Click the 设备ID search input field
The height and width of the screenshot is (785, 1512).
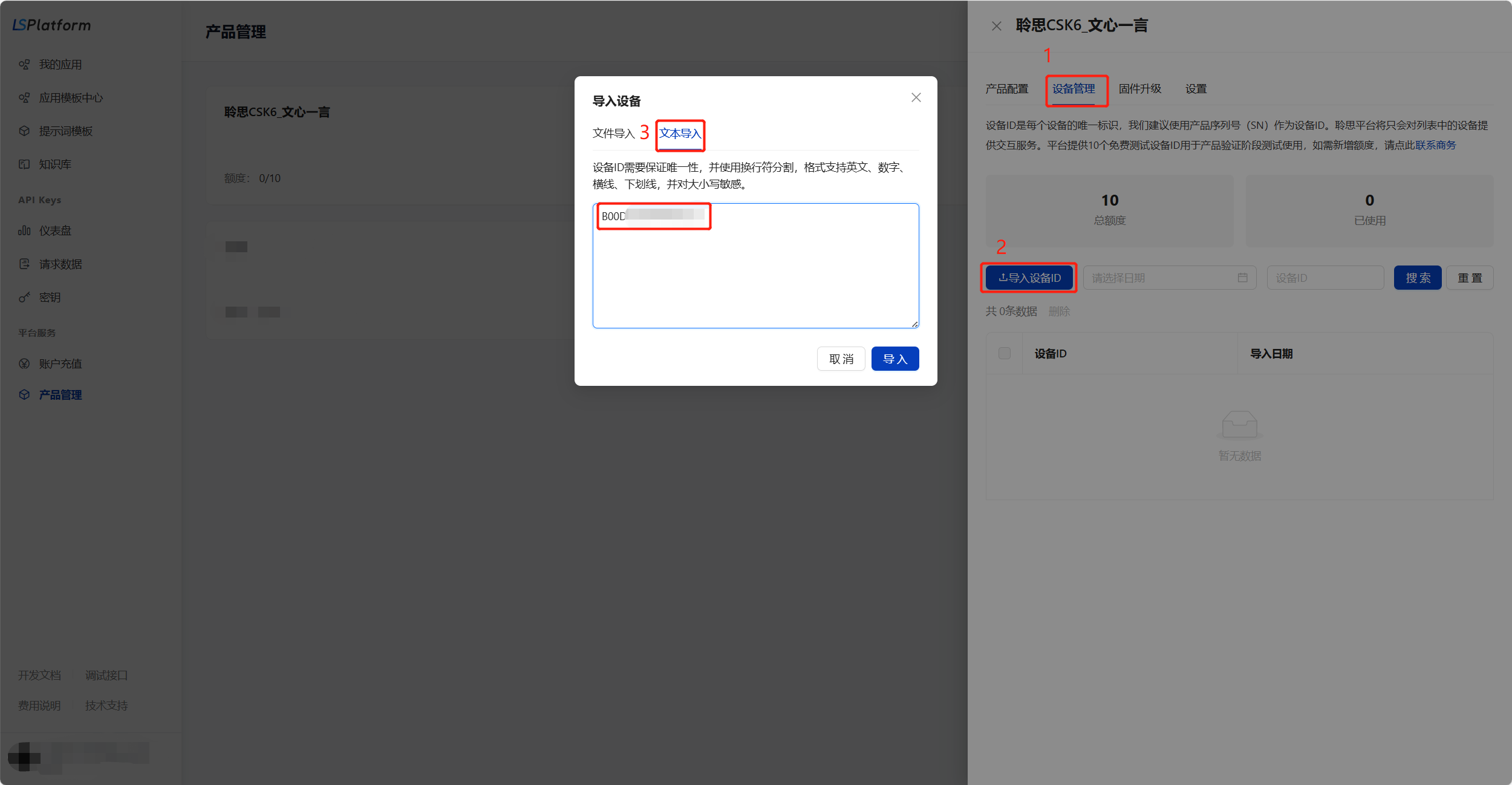click(x=1325, y=278)
